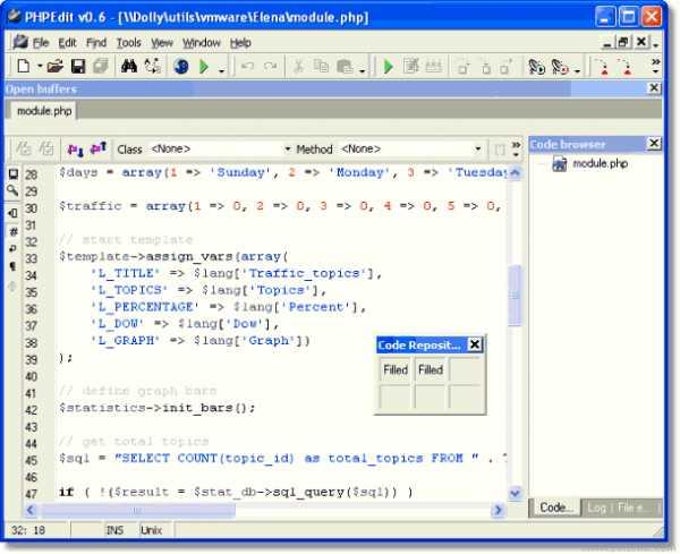Close the Code browser panel
This screenshot has width=680, height=554.
click(x=654, y=143)
